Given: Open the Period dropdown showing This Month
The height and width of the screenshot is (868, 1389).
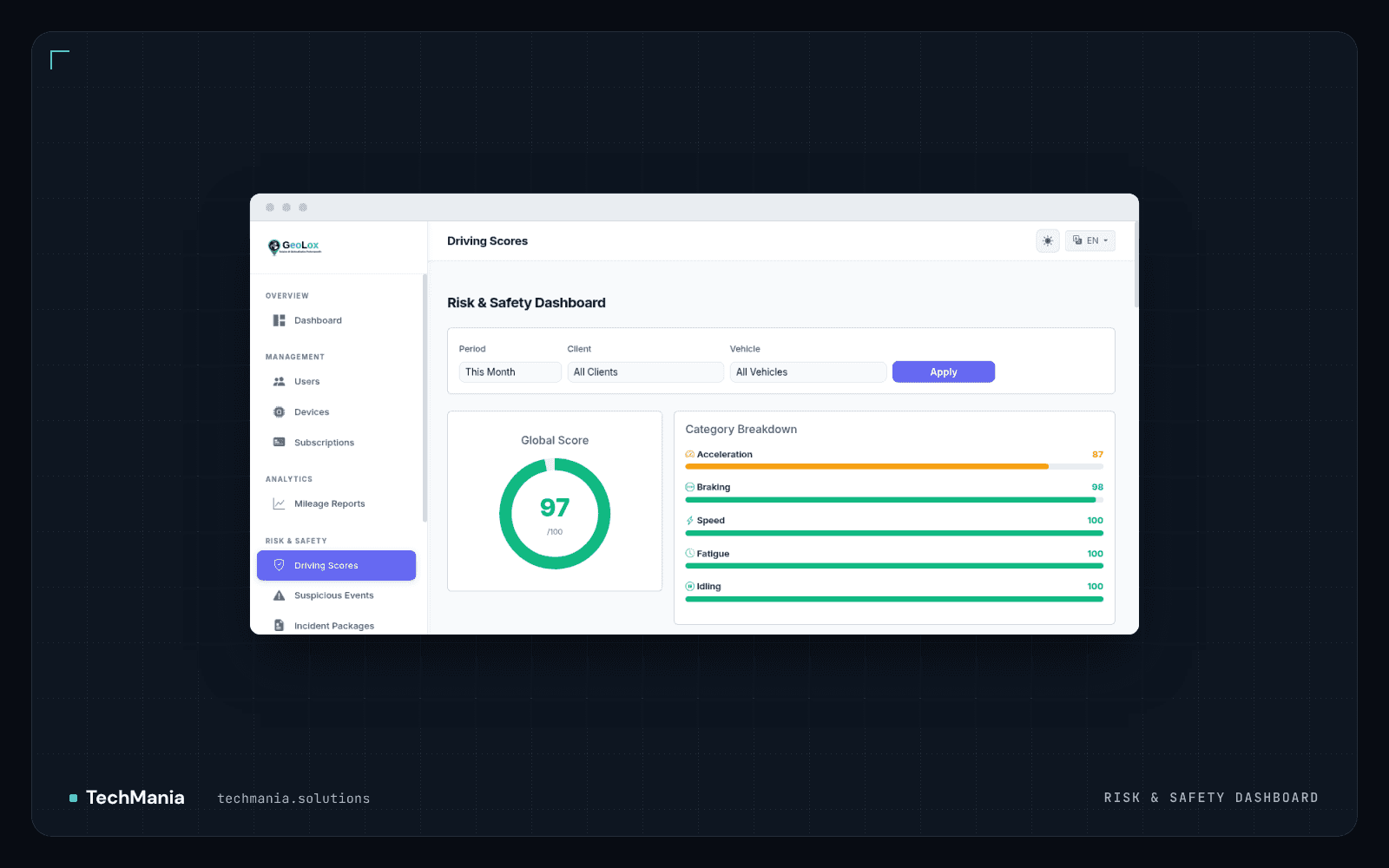Looking at the screenshot, I should [x=510, y=372].
